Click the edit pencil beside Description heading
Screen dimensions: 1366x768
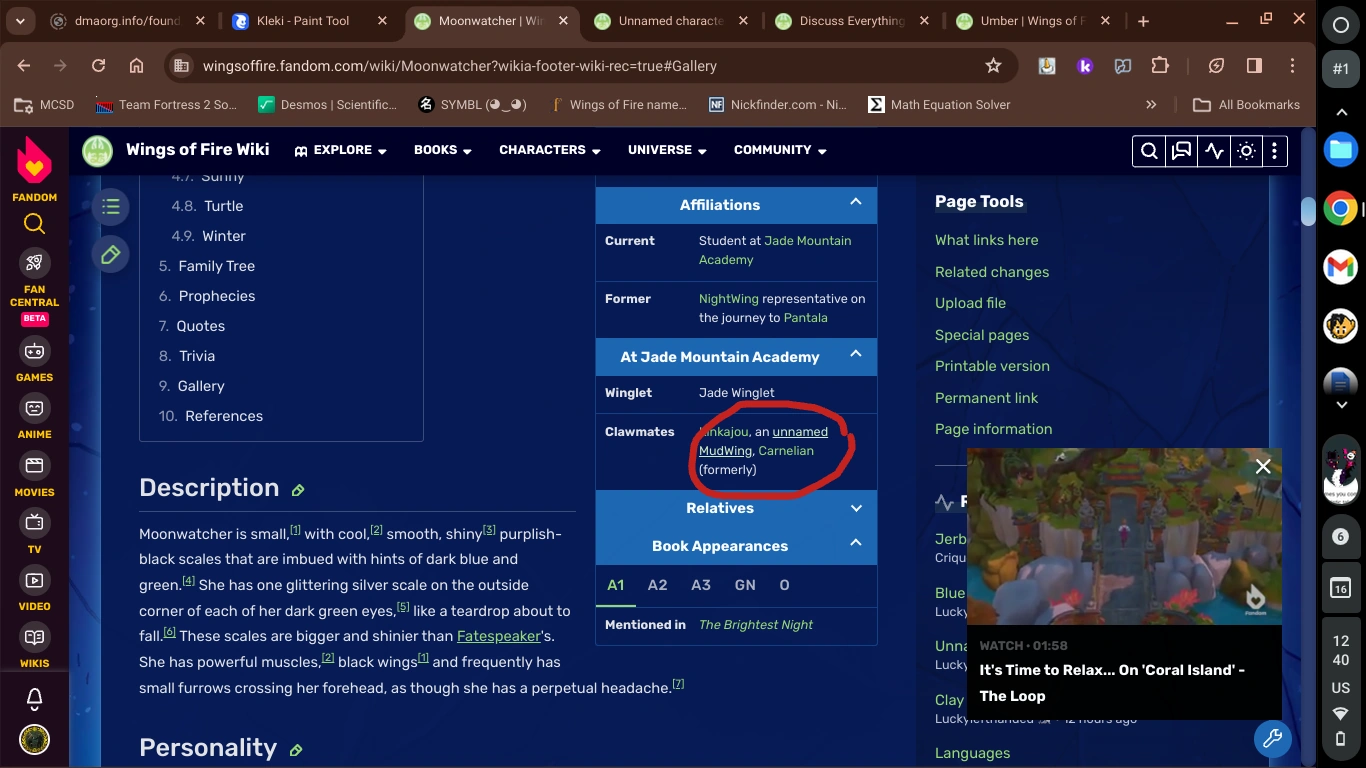click(x=298, y=490)
